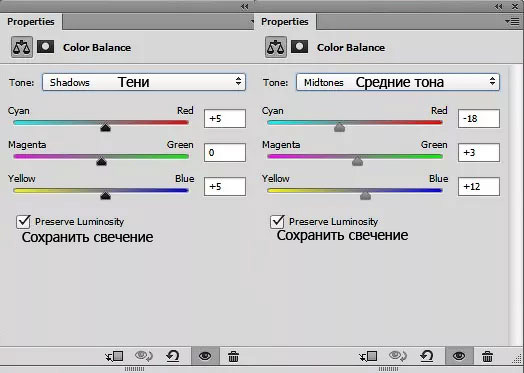Open right Properties panel flyout menu
Image resolution: width=524 pixels, height=373 pixels.
tap(512, 22)
